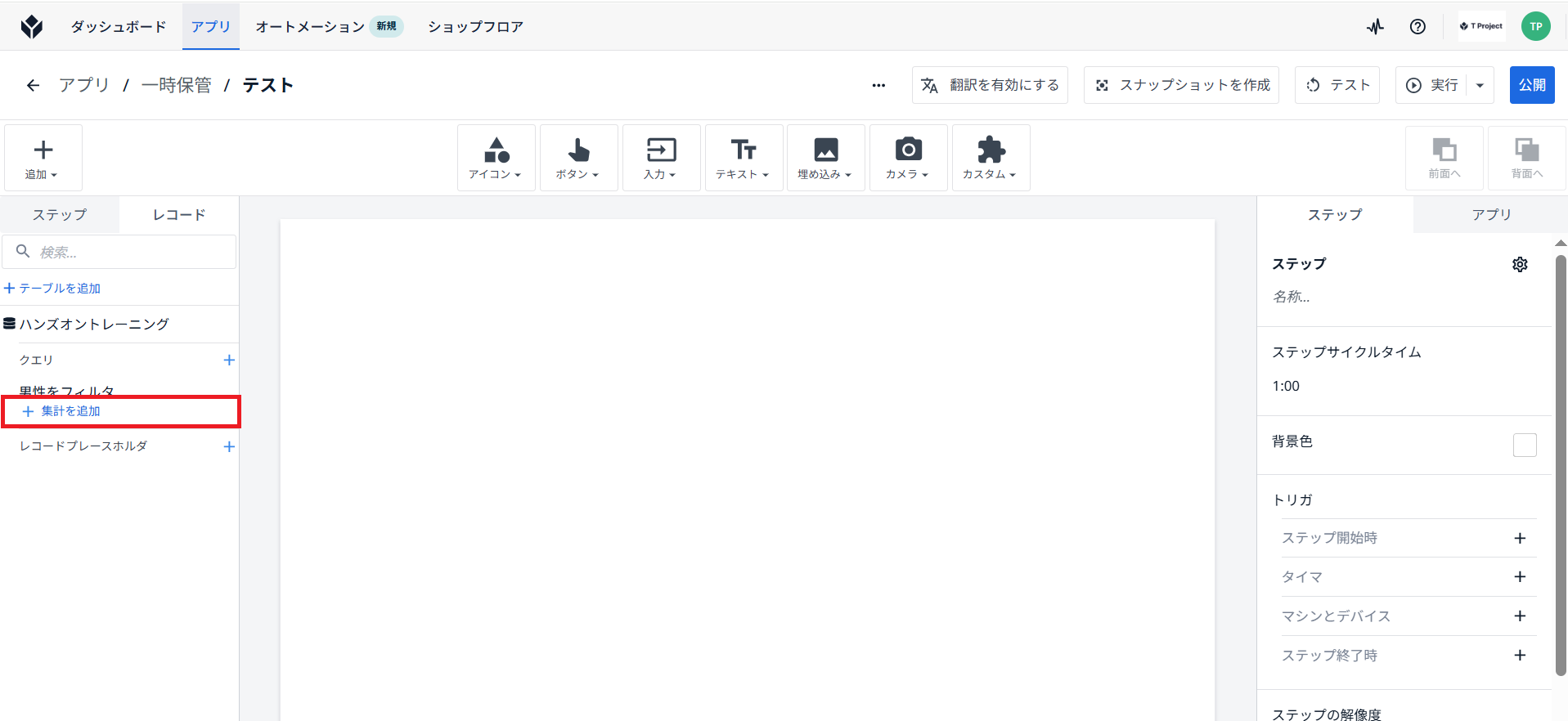The height and width of the screenshot is (721, 1568).
Task: Click the 実行 run button
Action: click(x=1431, y=85)
